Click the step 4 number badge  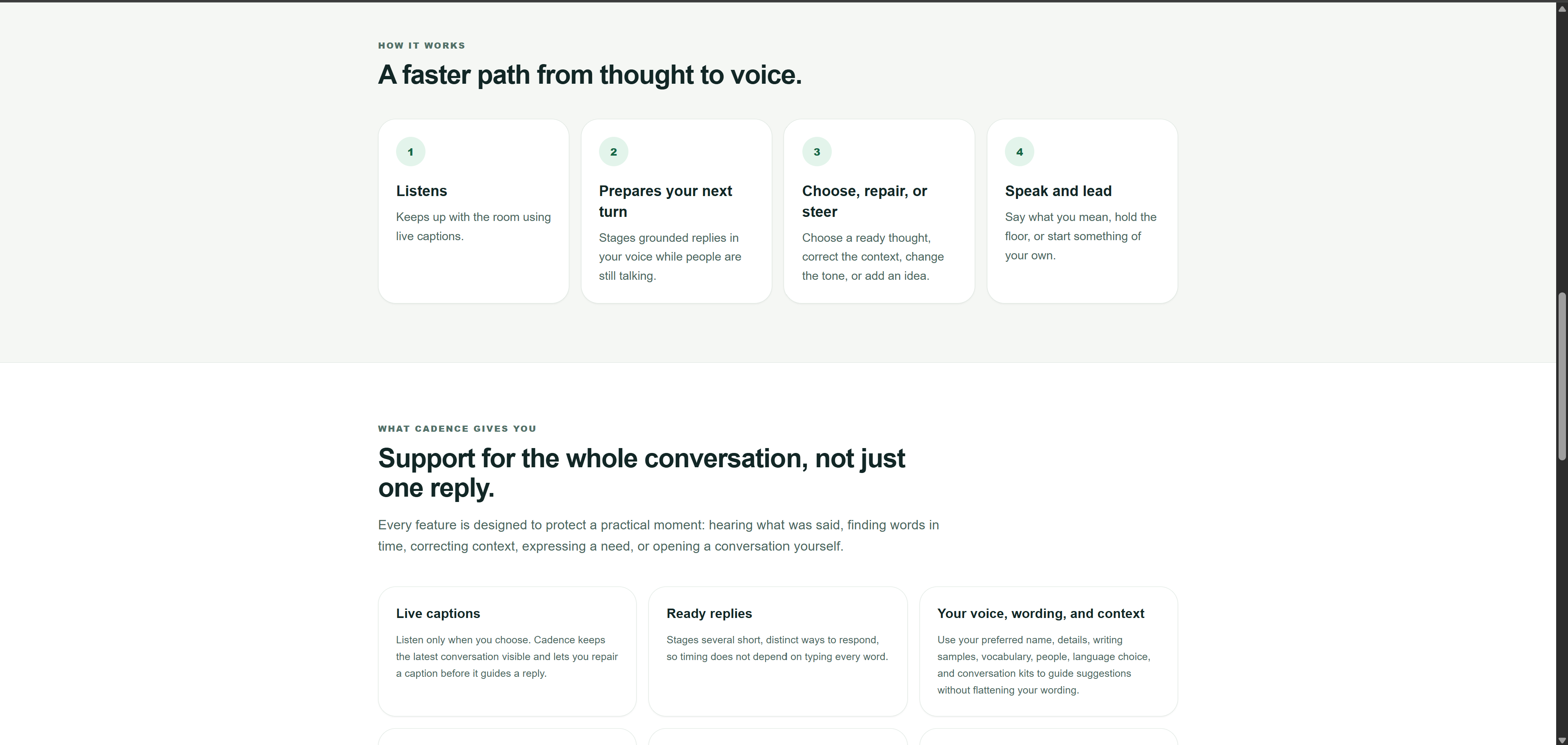[x=1020, y=152]
